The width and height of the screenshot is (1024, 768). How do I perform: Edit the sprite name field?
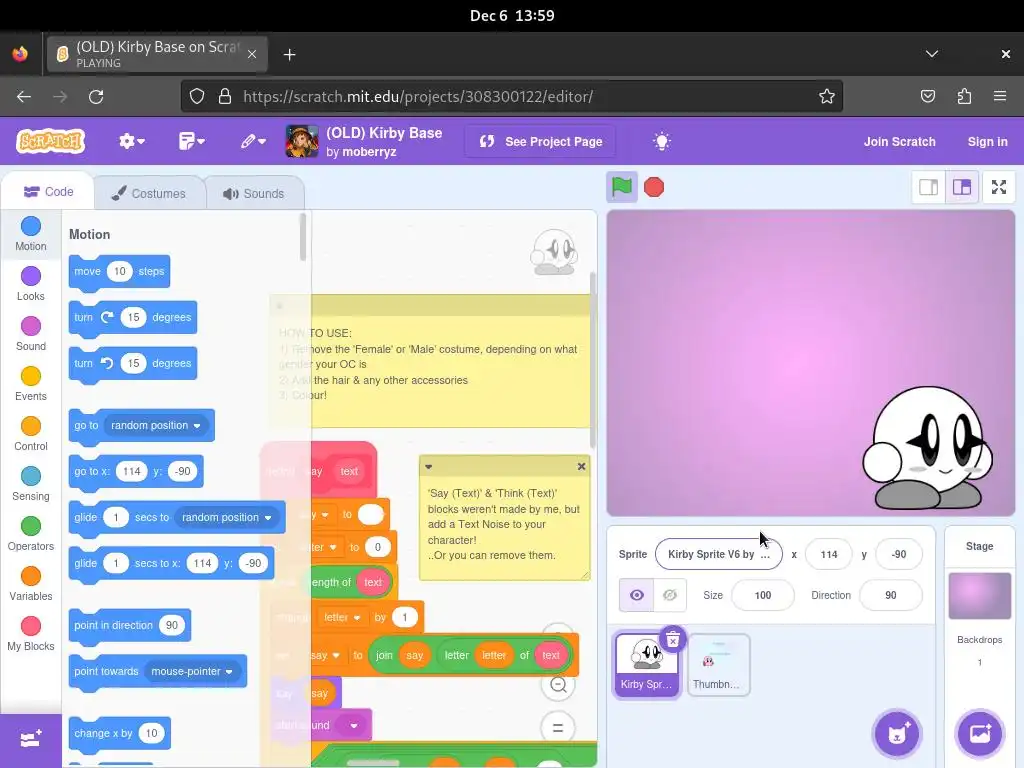[x=718, y=554]
